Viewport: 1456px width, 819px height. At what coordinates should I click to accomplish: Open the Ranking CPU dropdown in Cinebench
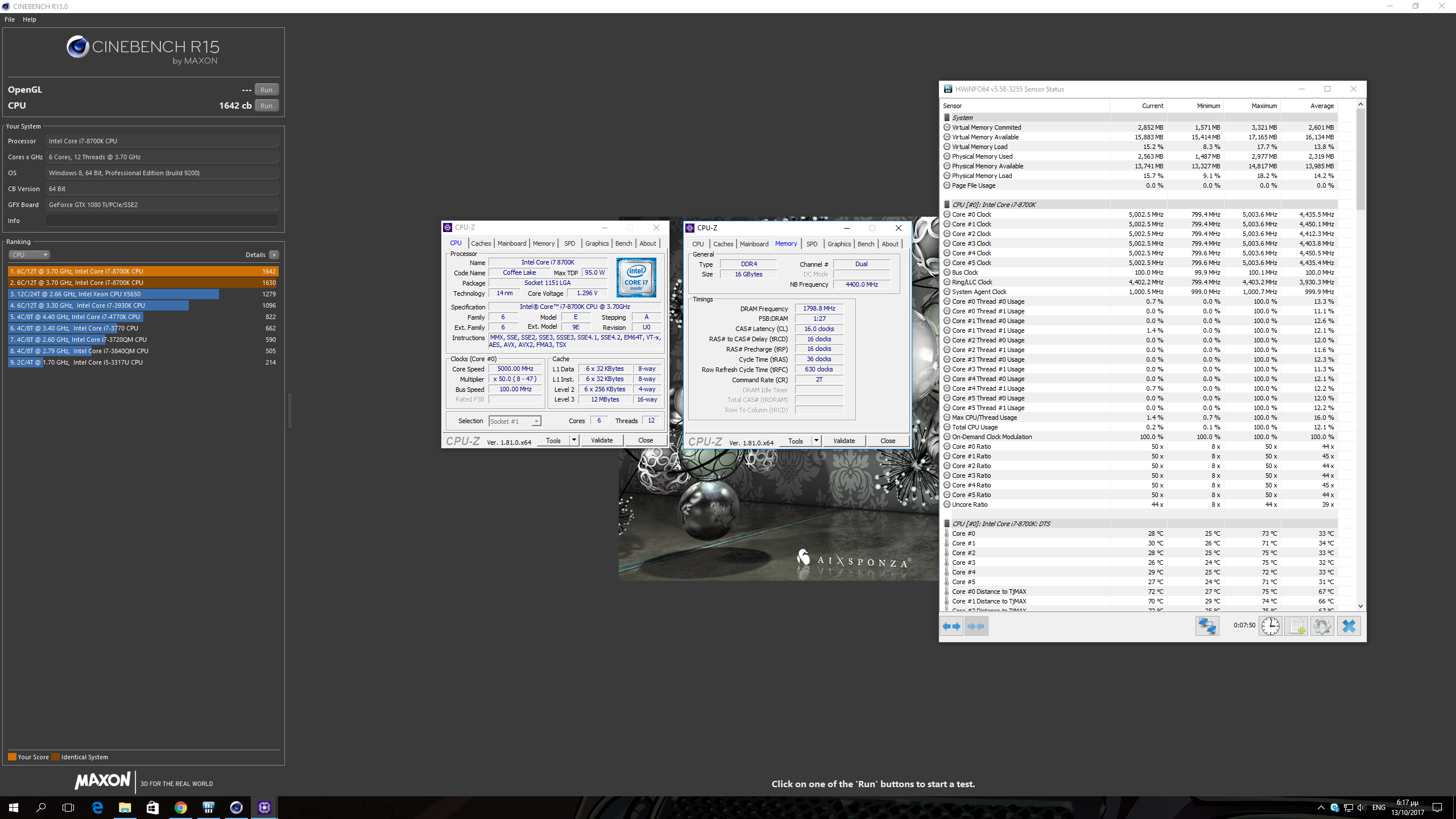29,255
